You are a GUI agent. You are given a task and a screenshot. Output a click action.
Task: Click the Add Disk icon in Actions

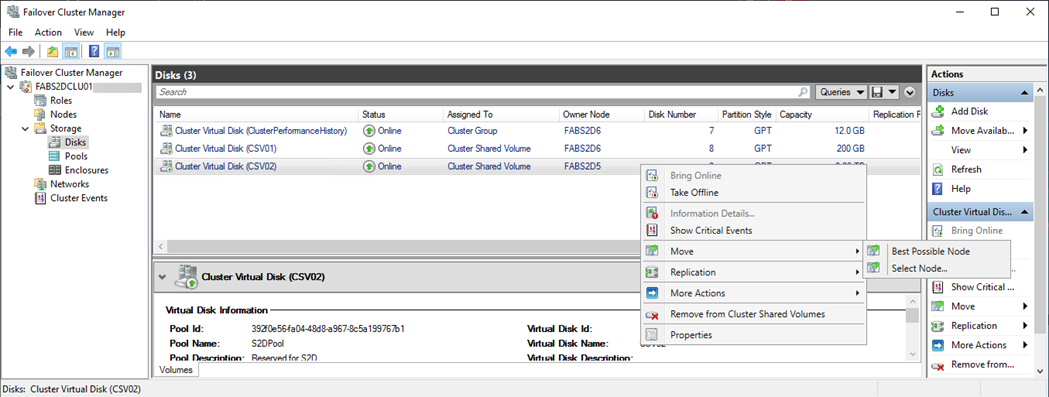938,111
